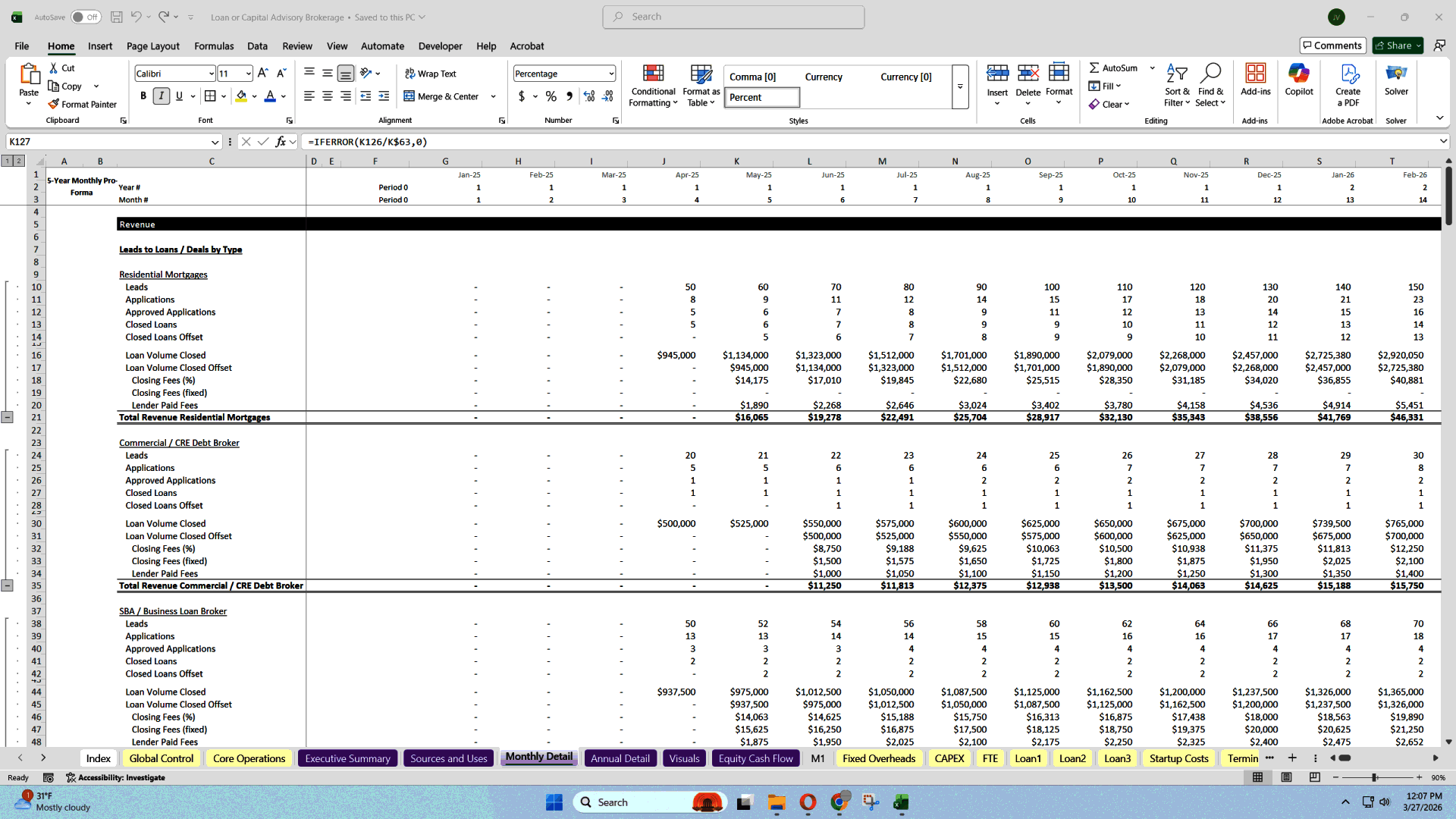
Task: Open Conditional Formatting options
Action: pyautogui.click(x=653, y=85)
